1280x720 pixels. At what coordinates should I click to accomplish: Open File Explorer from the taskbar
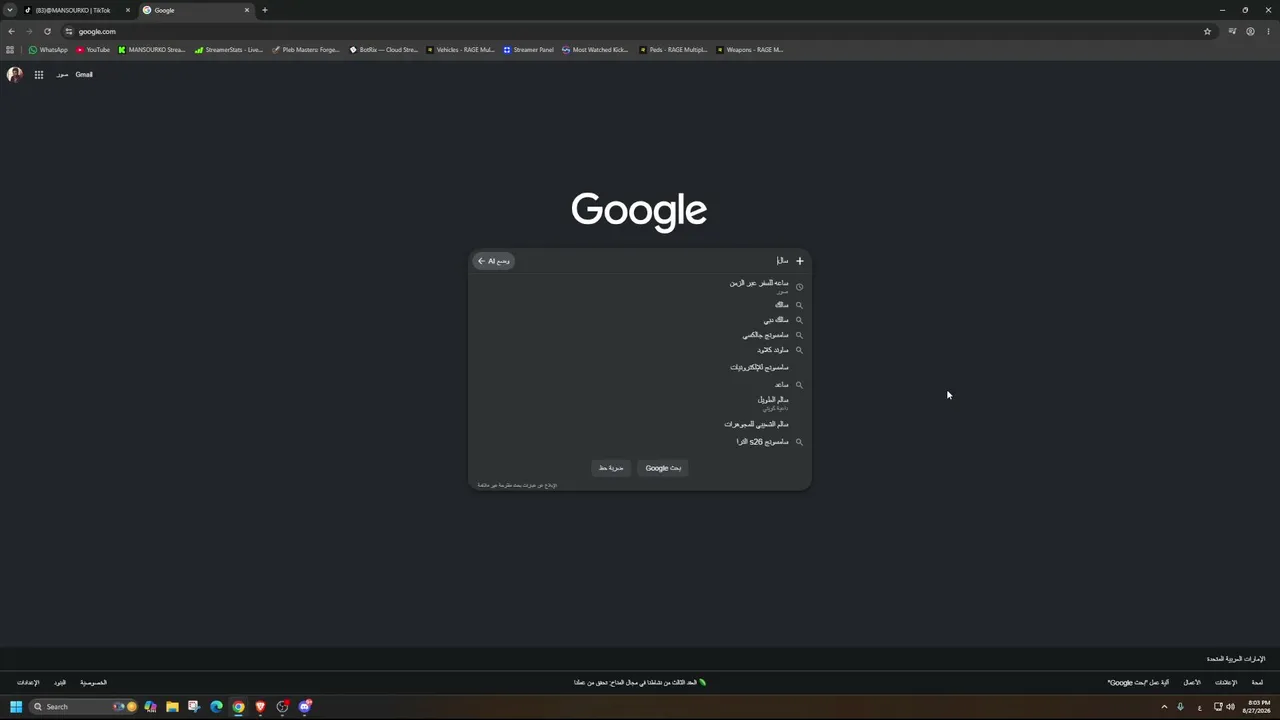pyautogui.click(x=172, y=707)
